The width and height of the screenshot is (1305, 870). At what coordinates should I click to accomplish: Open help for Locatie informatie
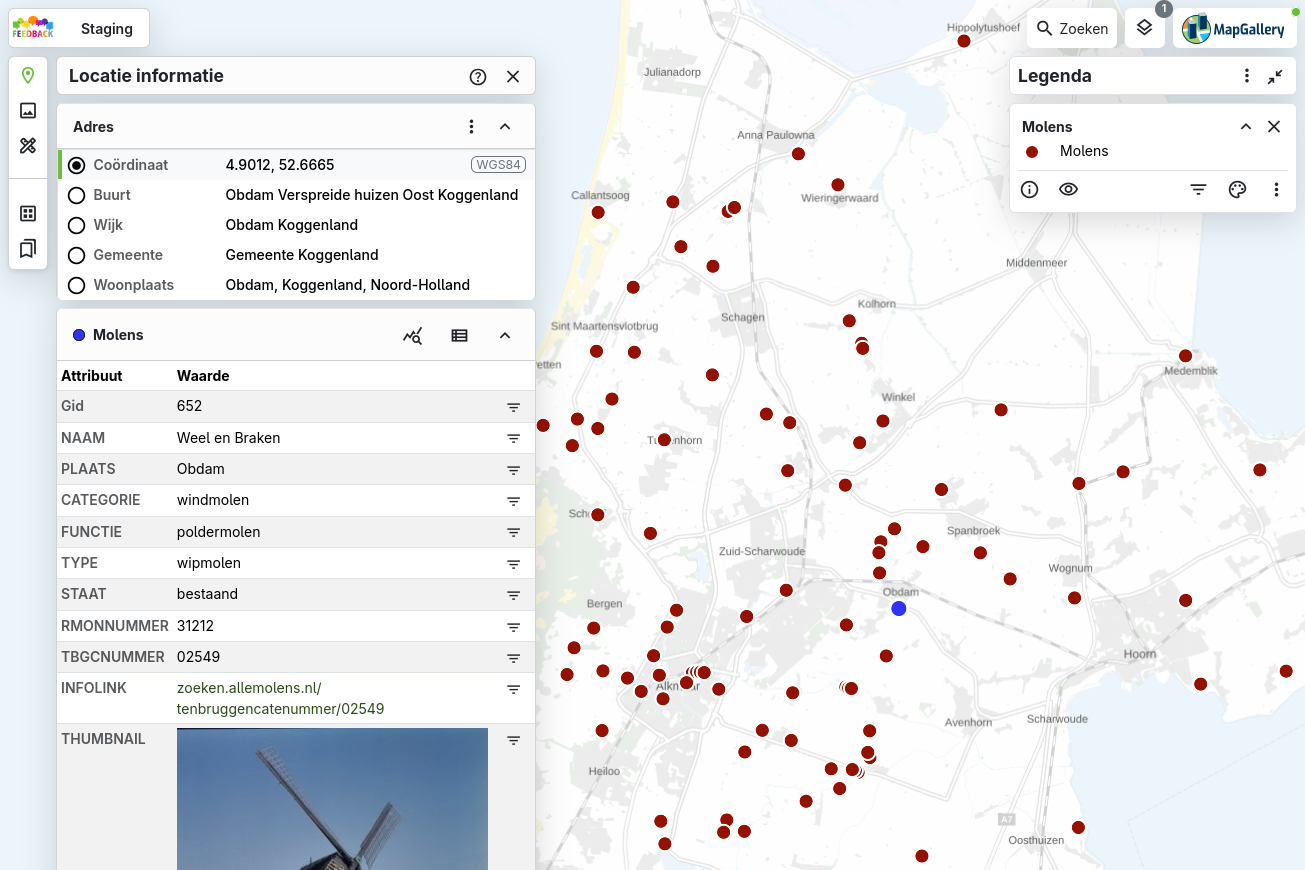click(x=478, y=77)
